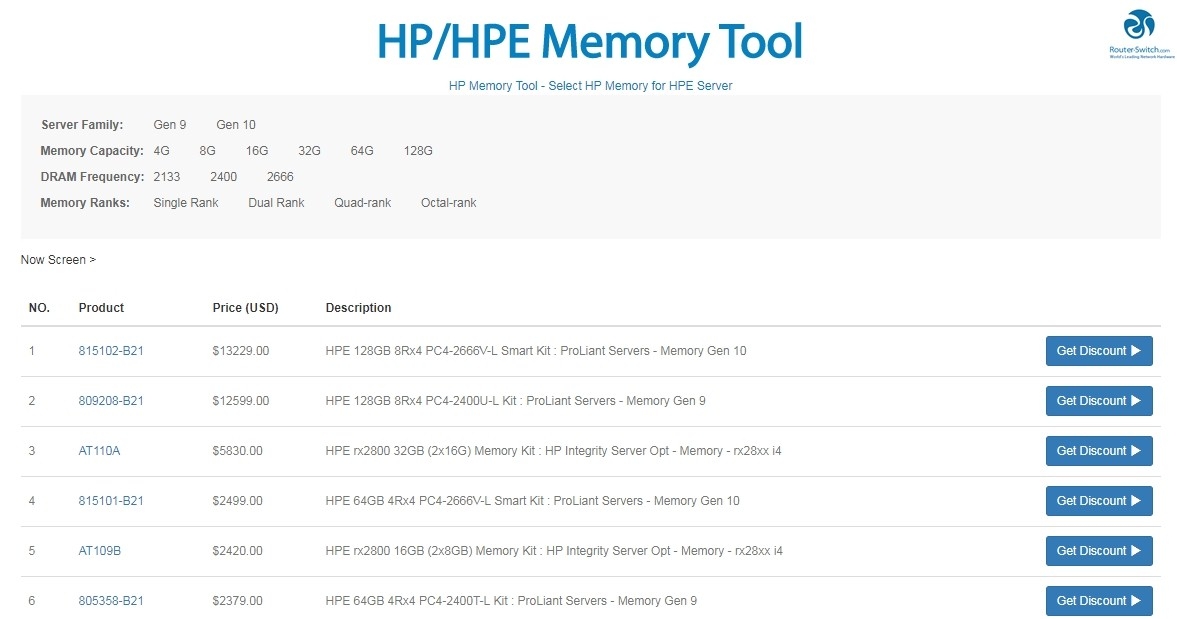Click the Description column header
1177x619 pixels.
(358, 308)
